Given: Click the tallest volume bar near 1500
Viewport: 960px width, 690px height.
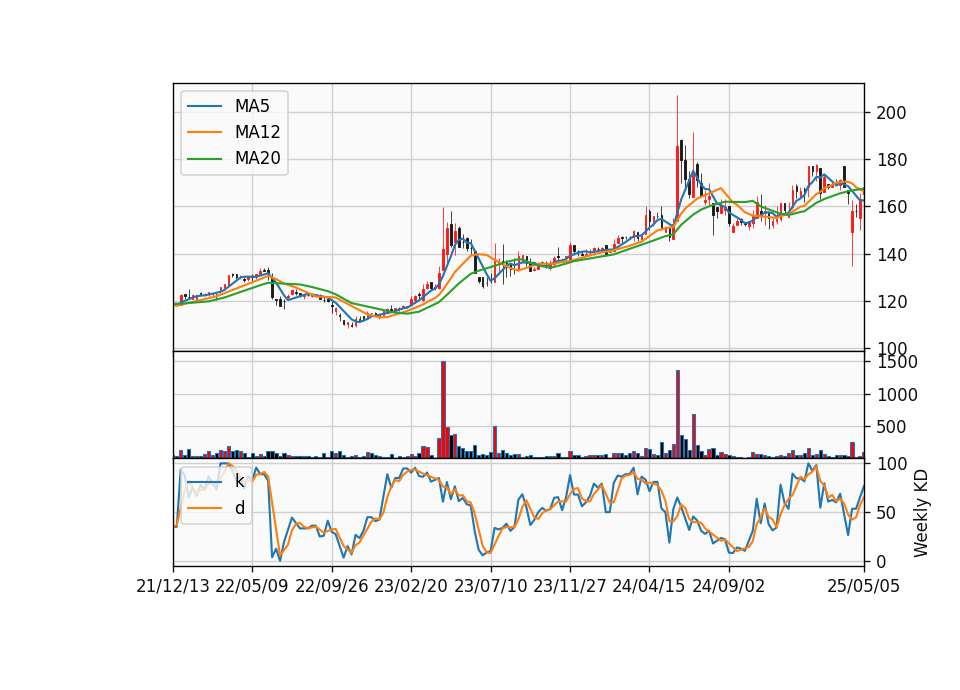Looking at the screenshot, I should coord(443,410).
